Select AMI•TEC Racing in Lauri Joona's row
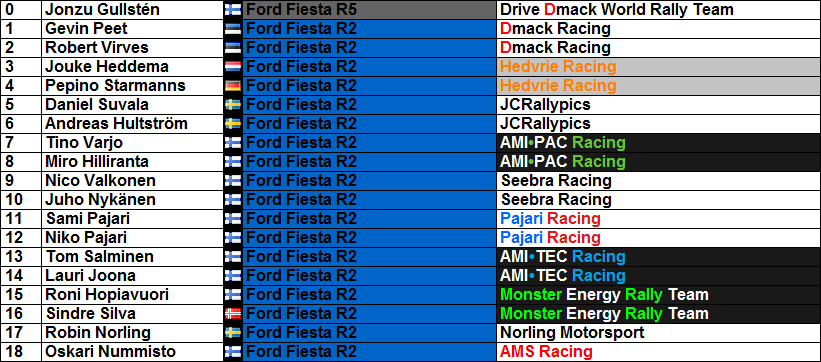The height and width of the screenshot is (362, 821). pos(658,276)
